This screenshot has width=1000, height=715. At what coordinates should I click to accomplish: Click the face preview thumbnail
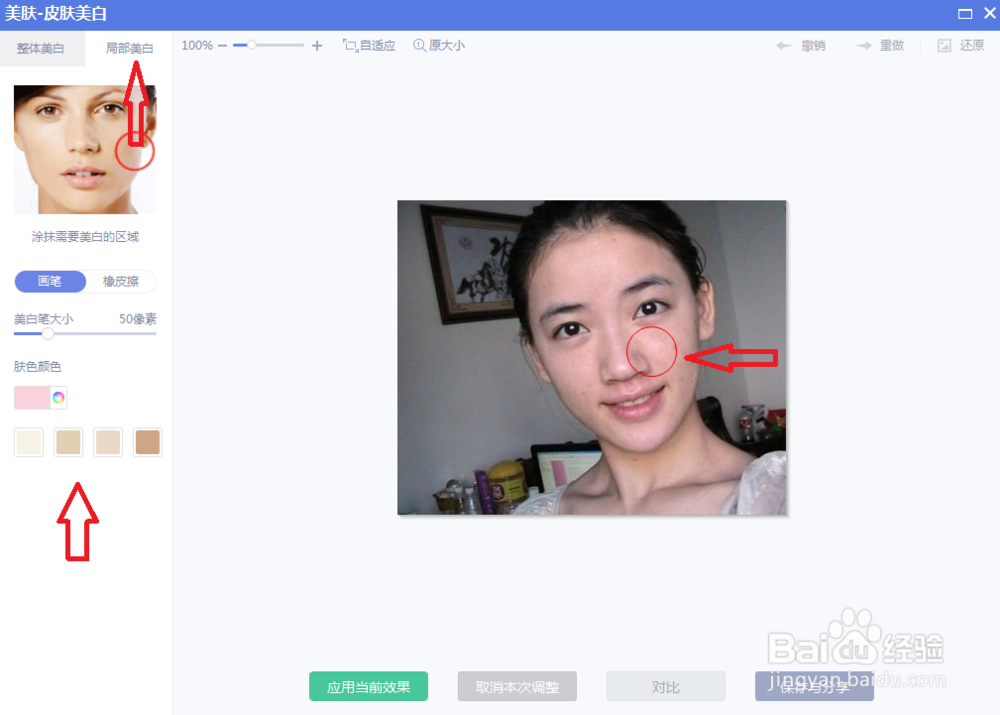[84, 149]
